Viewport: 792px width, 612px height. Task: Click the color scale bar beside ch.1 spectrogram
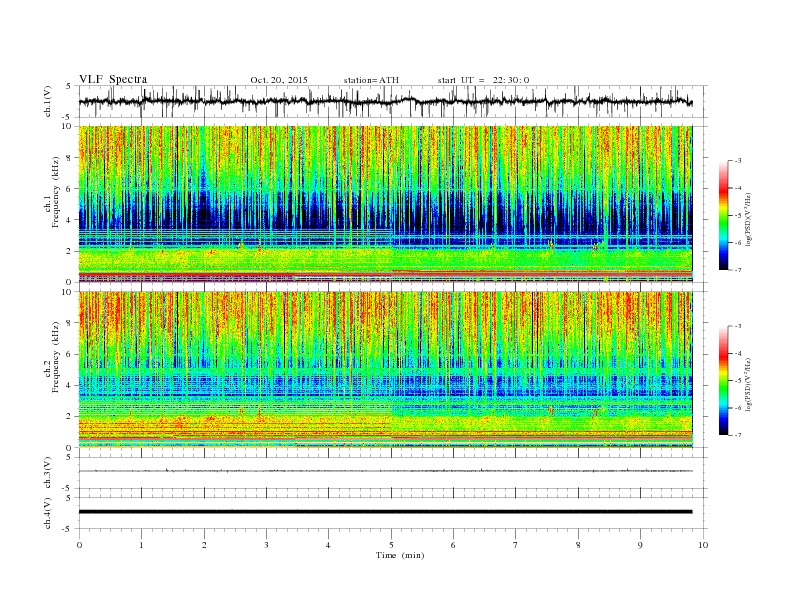[x=723, y=215]
